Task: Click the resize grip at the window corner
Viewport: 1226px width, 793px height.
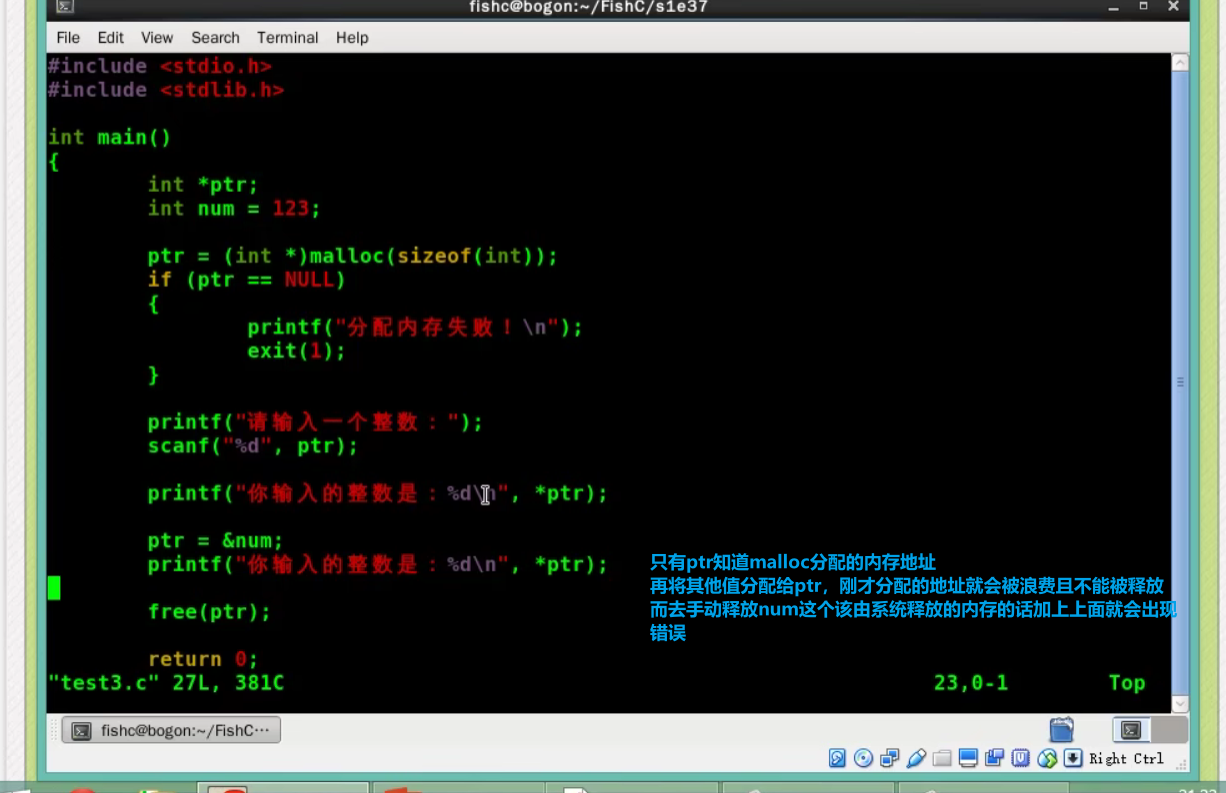Action: [1182, 765]
